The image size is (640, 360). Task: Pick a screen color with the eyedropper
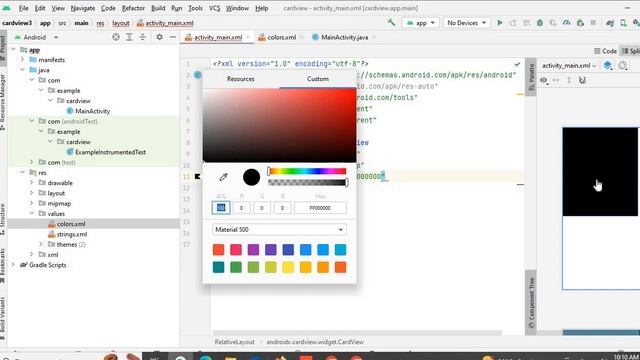coord(223,177)
